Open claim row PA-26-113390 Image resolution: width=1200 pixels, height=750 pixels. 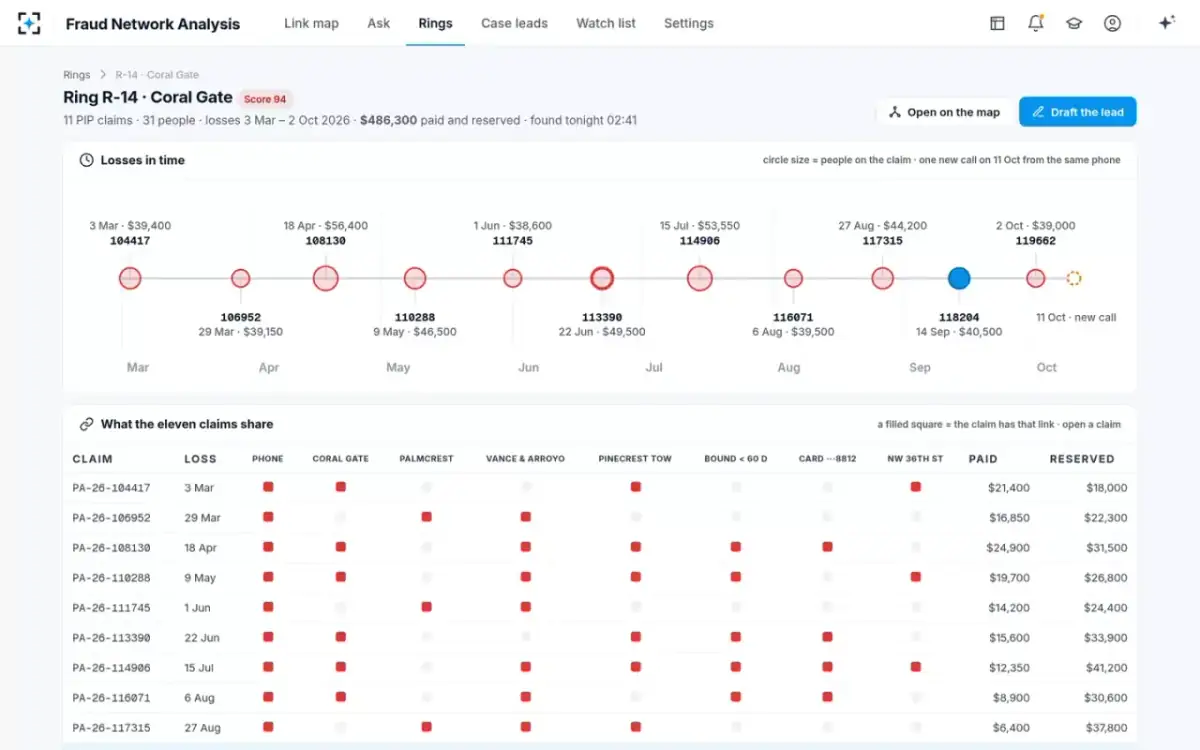coord(600,638)
